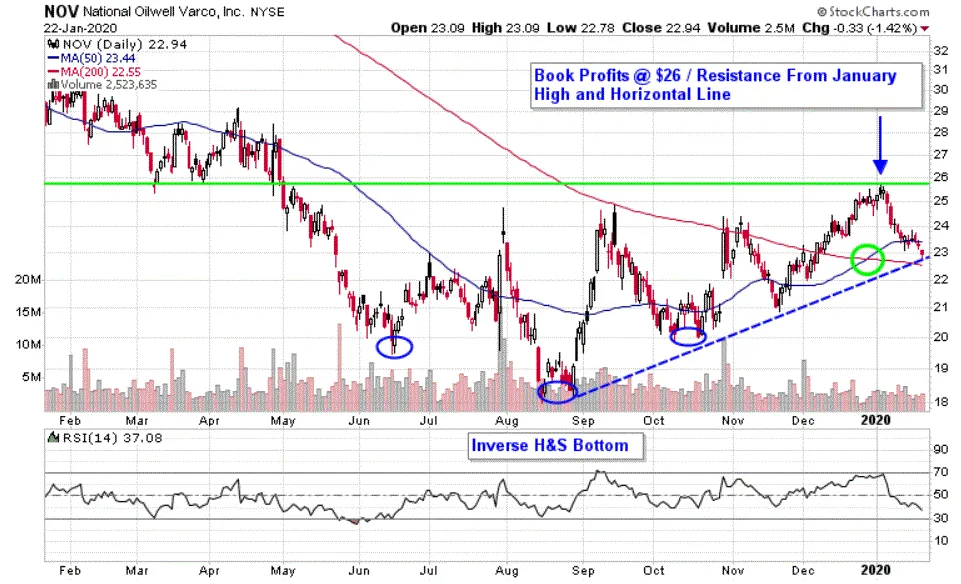This screenshot has width=961, height=584.
Task: Click the High 23.09 value
Action: click(506, 28)
